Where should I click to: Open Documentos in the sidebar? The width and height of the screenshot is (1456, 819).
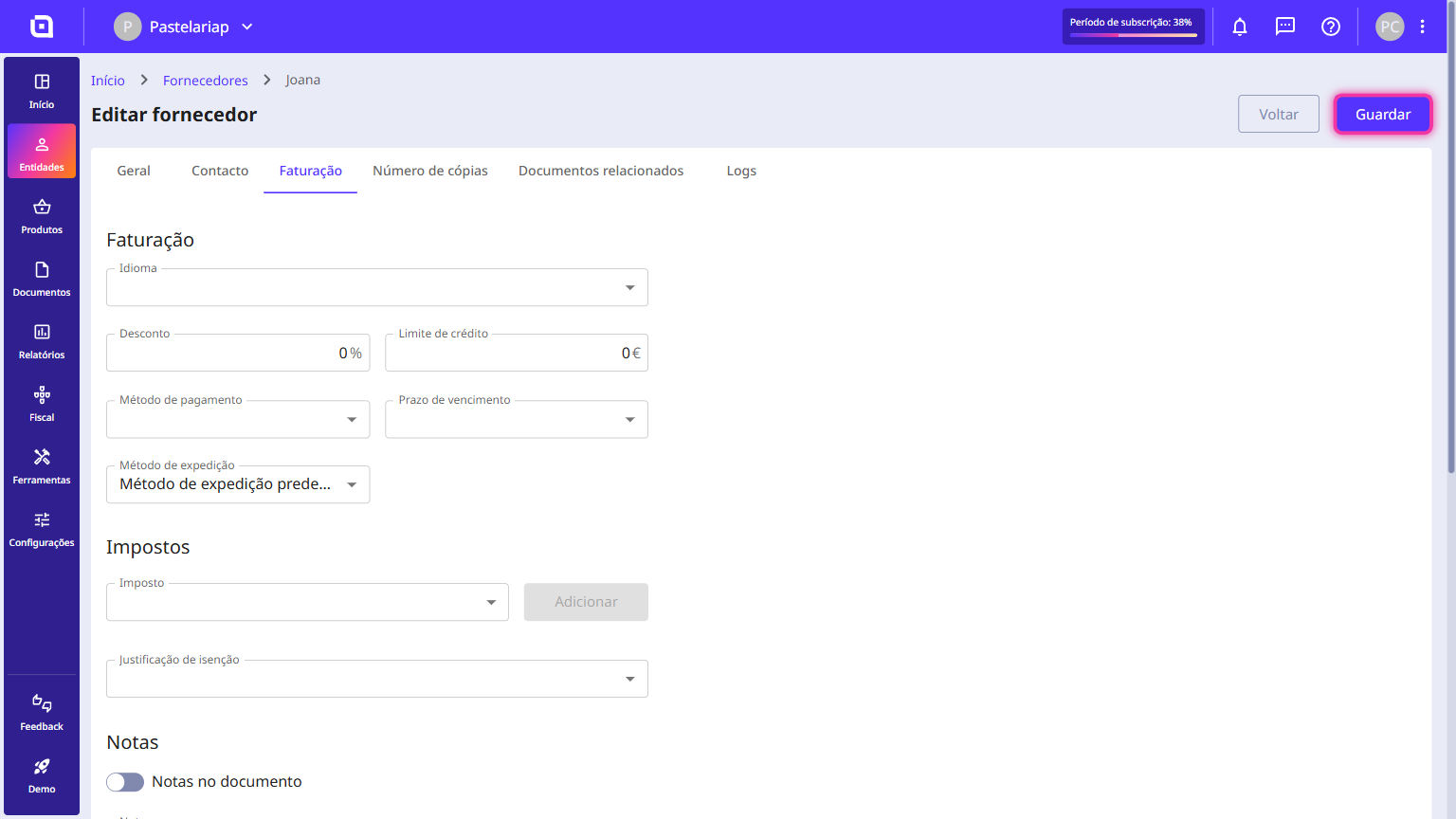(x=42, y=279)
